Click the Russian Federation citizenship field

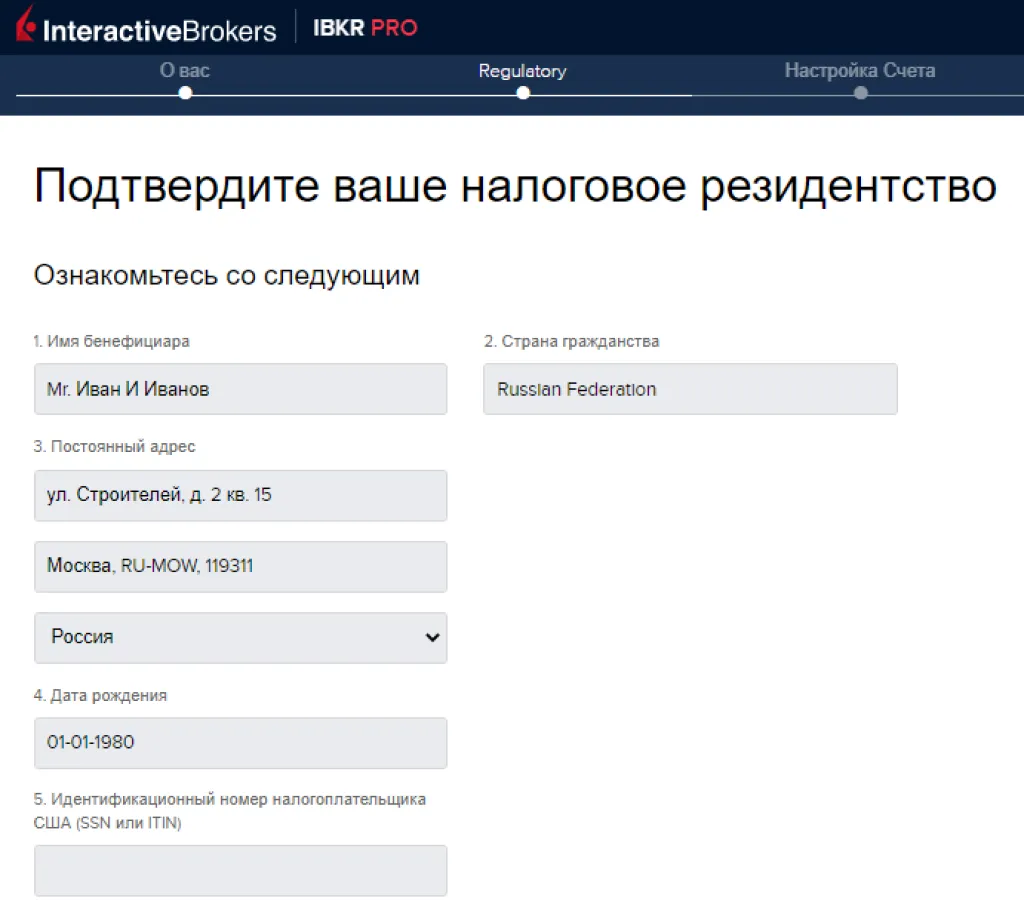(690, 389)
